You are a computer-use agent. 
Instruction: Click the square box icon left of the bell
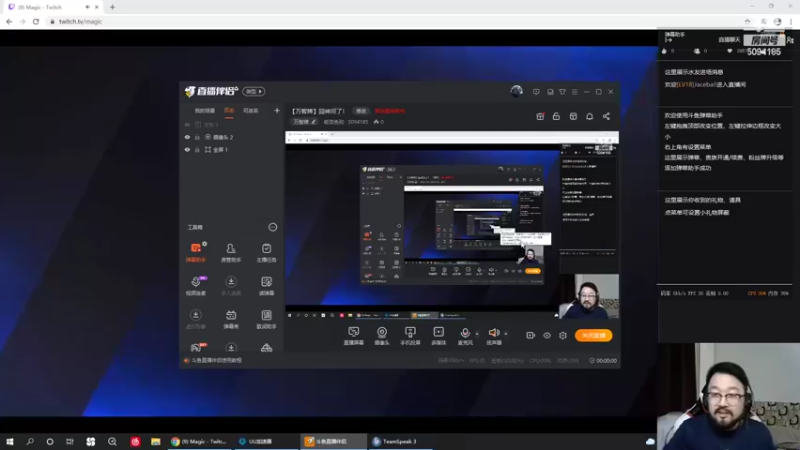pos(573,116)
